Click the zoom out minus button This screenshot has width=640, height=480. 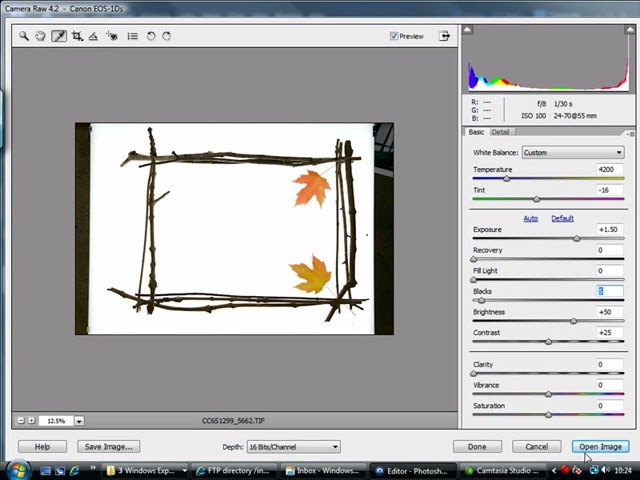[21, 420]
